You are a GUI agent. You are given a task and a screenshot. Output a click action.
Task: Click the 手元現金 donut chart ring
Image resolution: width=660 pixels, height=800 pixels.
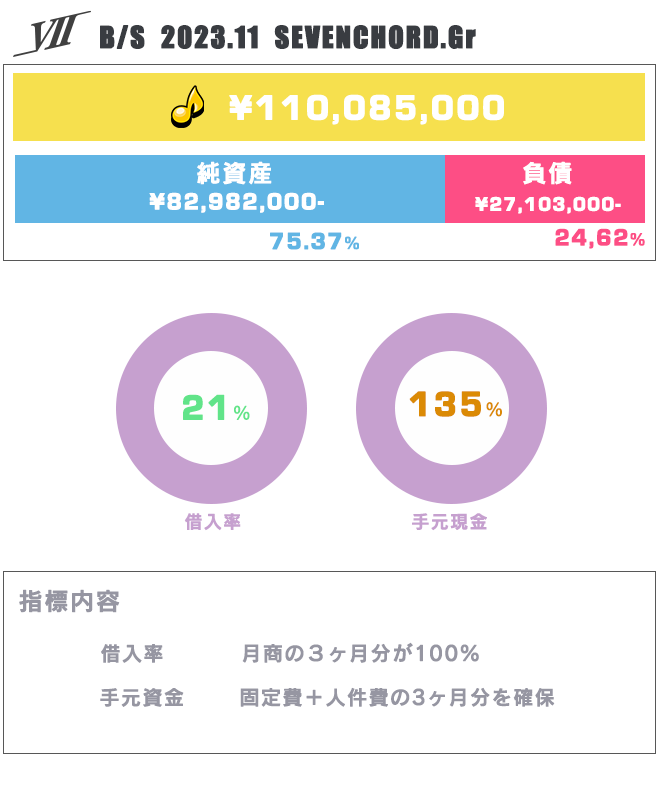point(377,410)
